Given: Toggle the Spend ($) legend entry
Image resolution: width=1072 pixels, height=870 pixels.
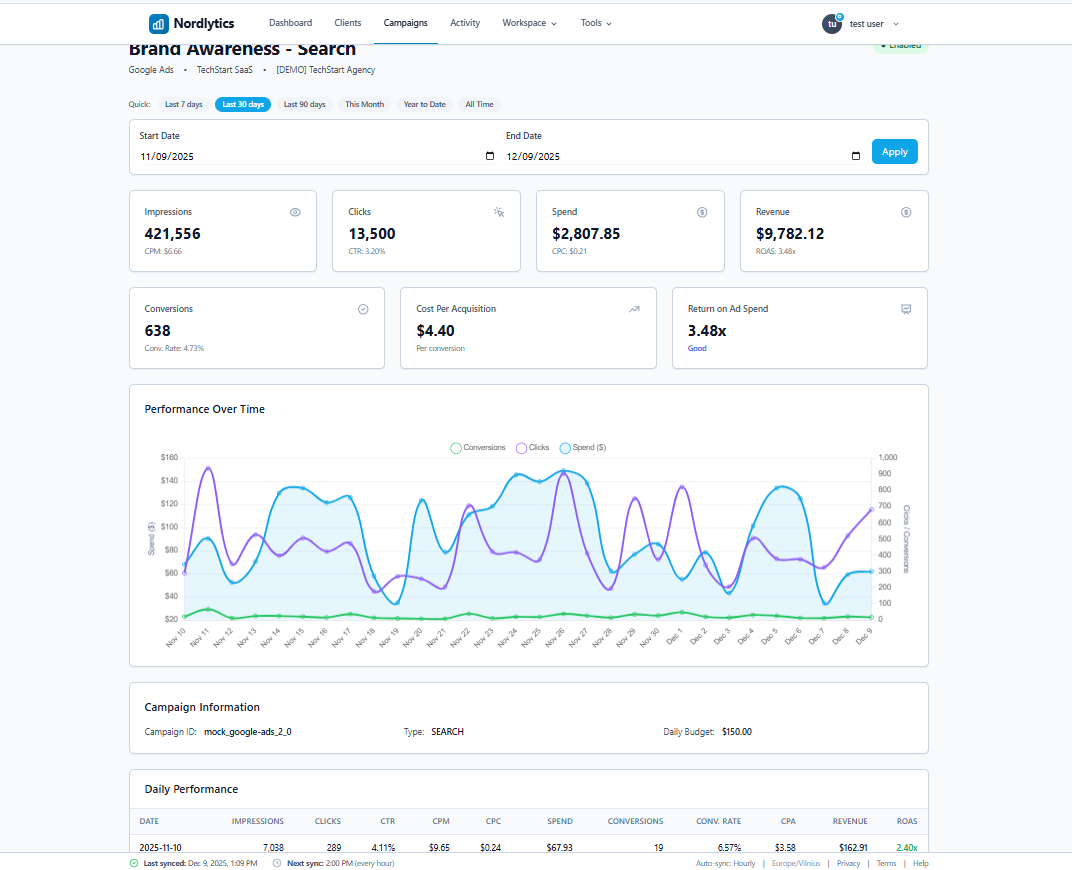Looking at the screenshot, I should tap(583, 447).
